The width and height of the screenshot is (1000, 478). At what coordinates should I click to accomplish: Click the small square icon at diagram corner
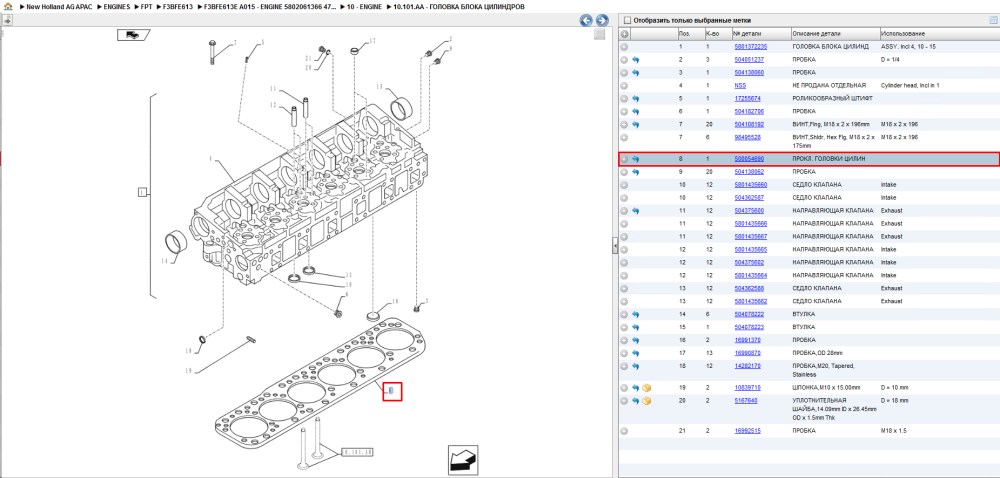(x=599, y=34)
